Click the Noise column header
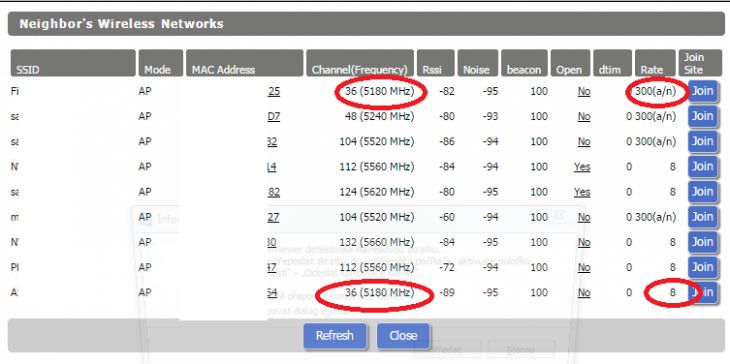Viewport: 730px width, 364px height. 478,63
